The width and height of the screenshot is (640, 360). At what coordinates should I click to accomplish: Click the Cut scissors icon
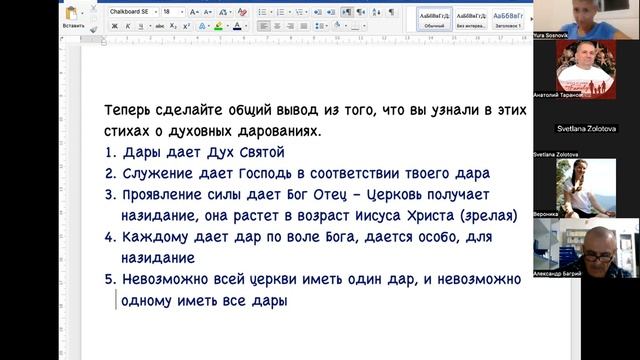point(94,8)
